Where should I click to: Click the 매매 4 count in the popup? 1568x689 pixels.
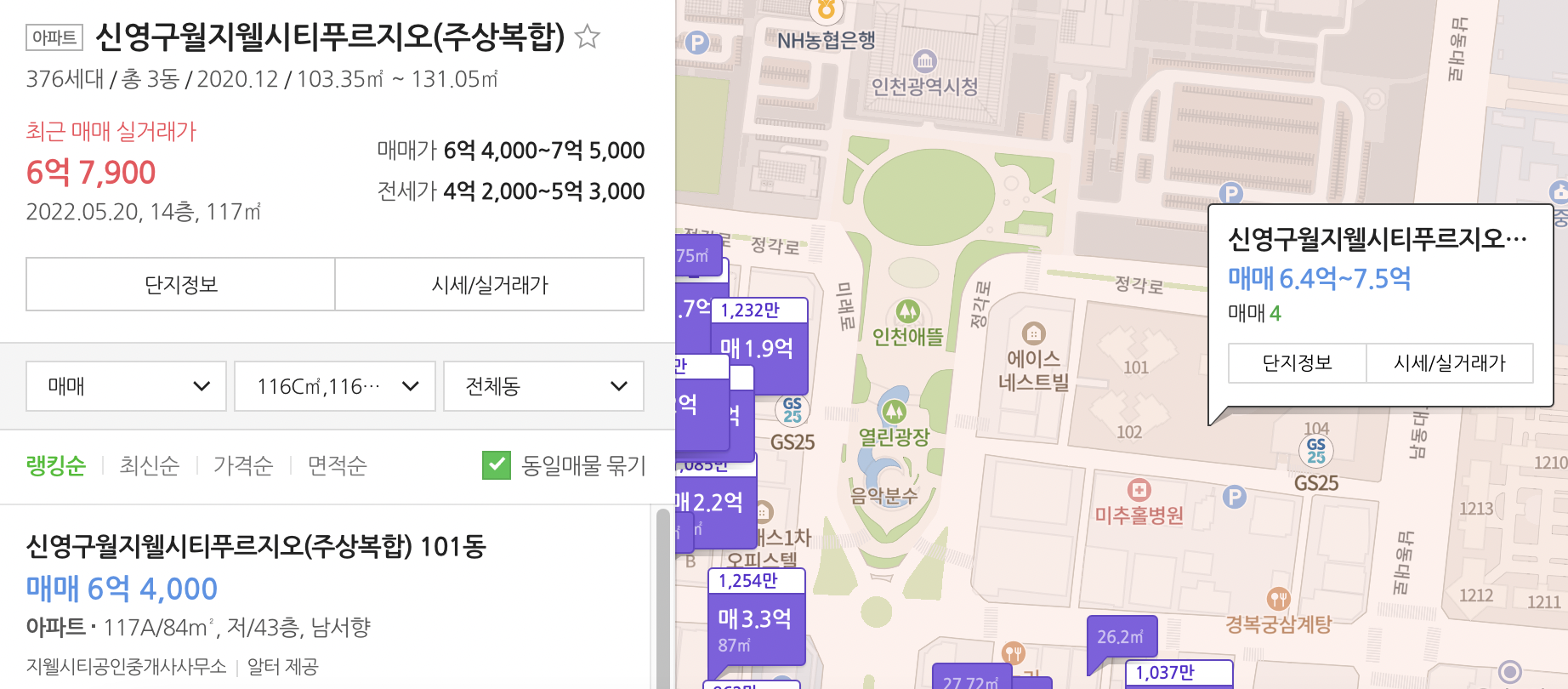[x=1254, y=313]
